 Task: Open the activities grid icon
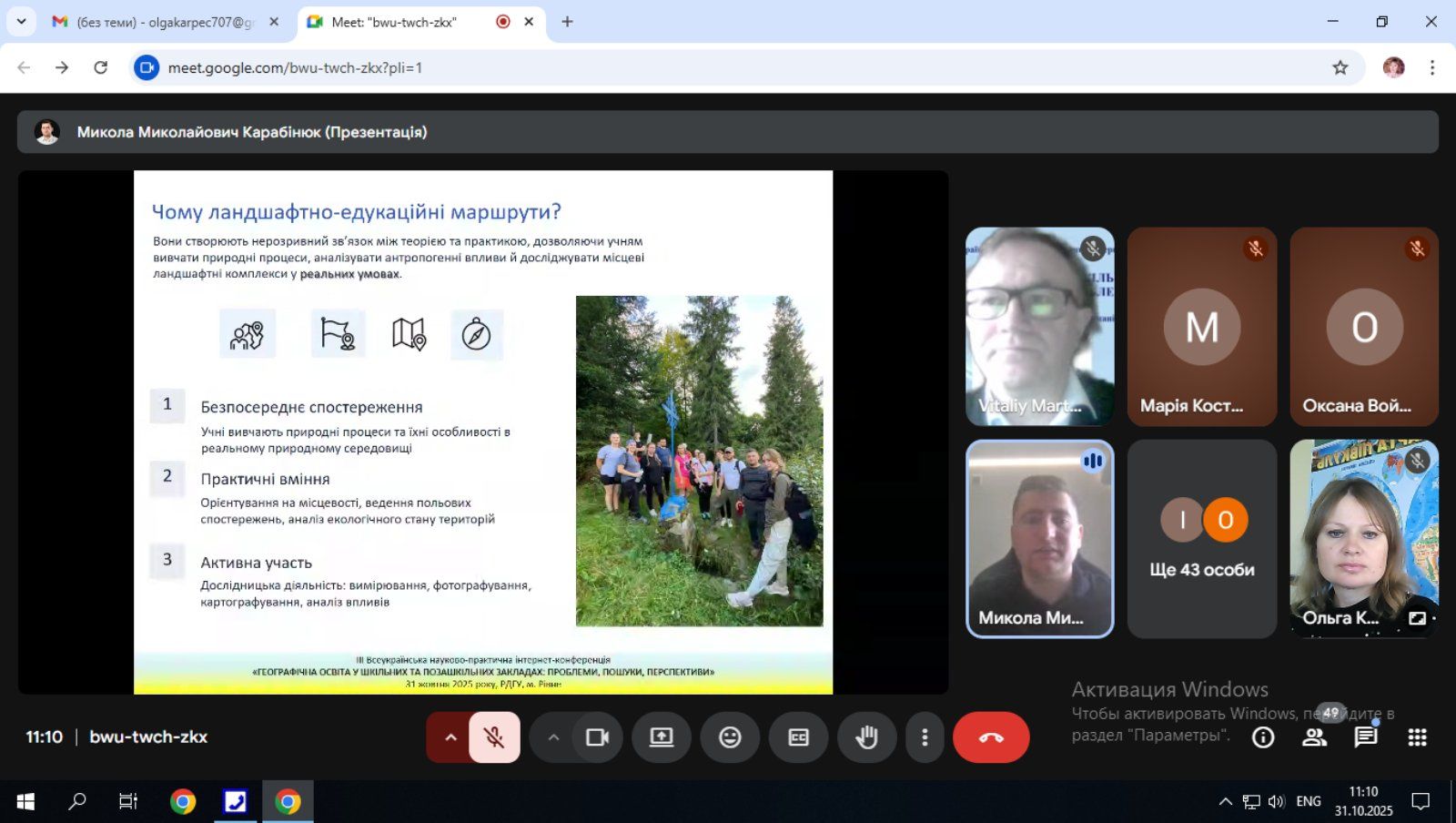pyautogui.click(x=1417, y=737)
